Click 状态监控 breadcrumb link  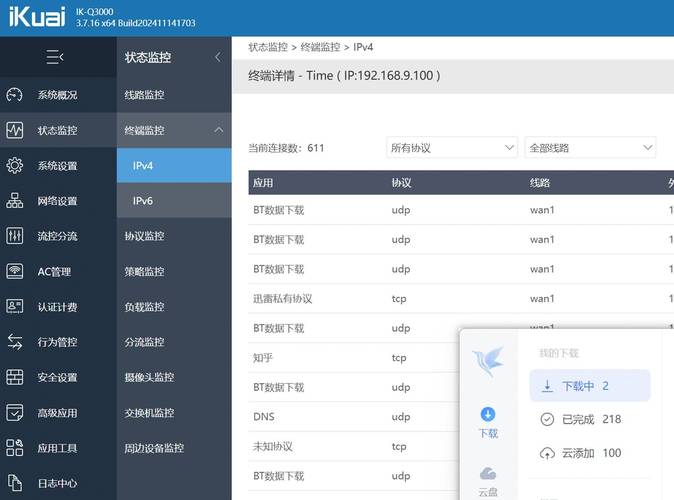click(x=268, y=47)
